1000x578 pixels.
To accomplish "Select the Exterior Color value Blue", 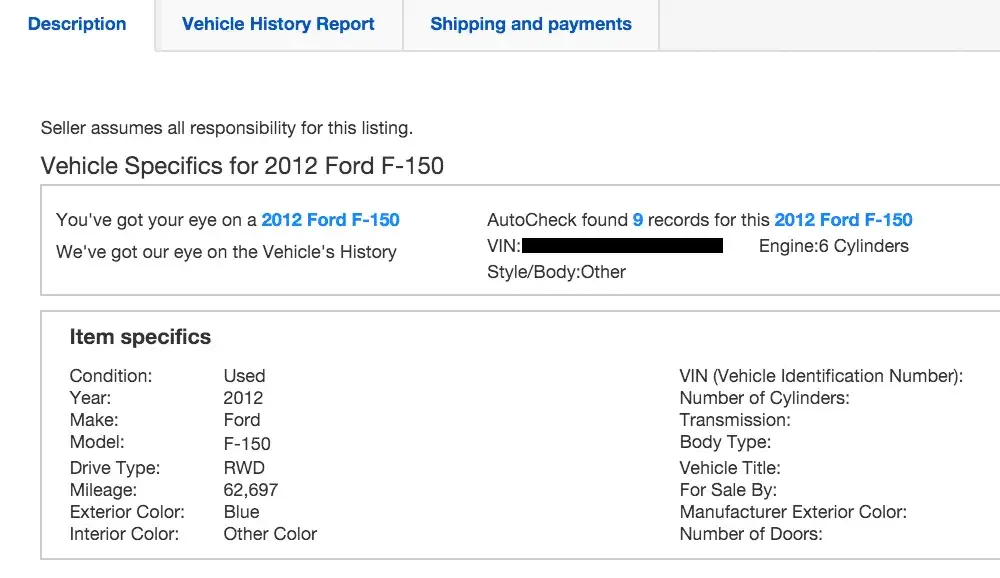I will coord(238,511).
